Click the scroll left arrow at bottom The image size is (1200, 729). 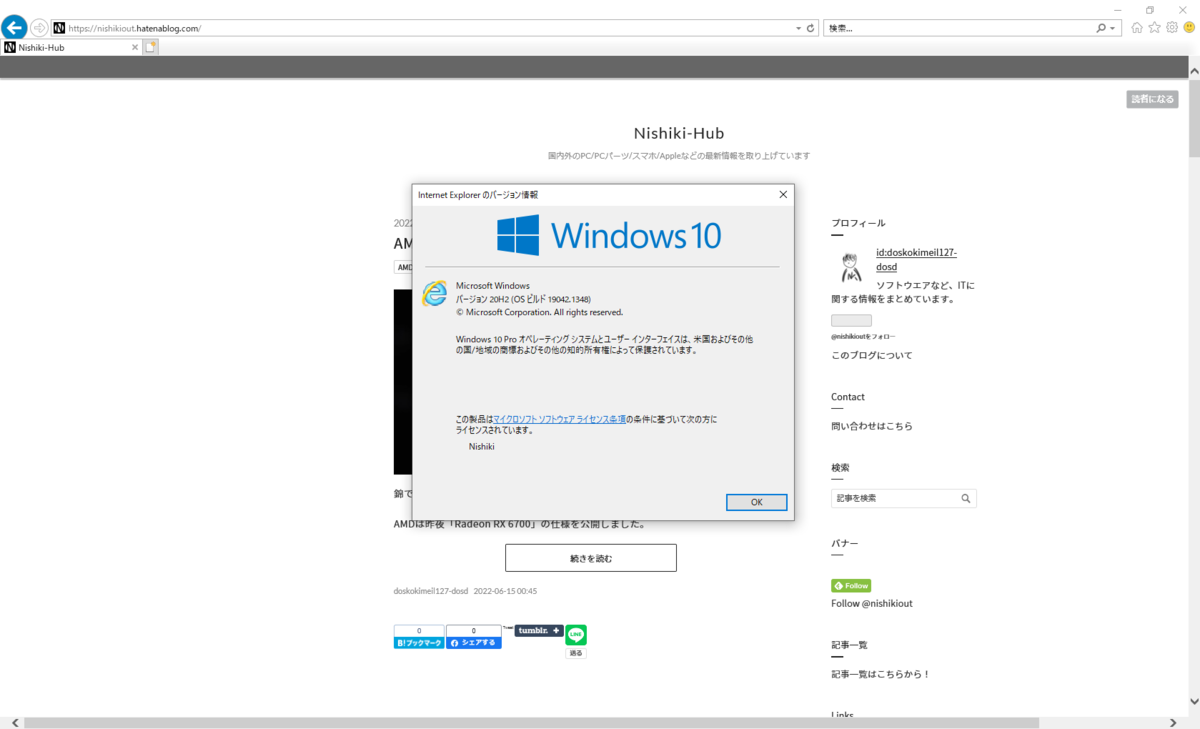click(x=14, y=722)
